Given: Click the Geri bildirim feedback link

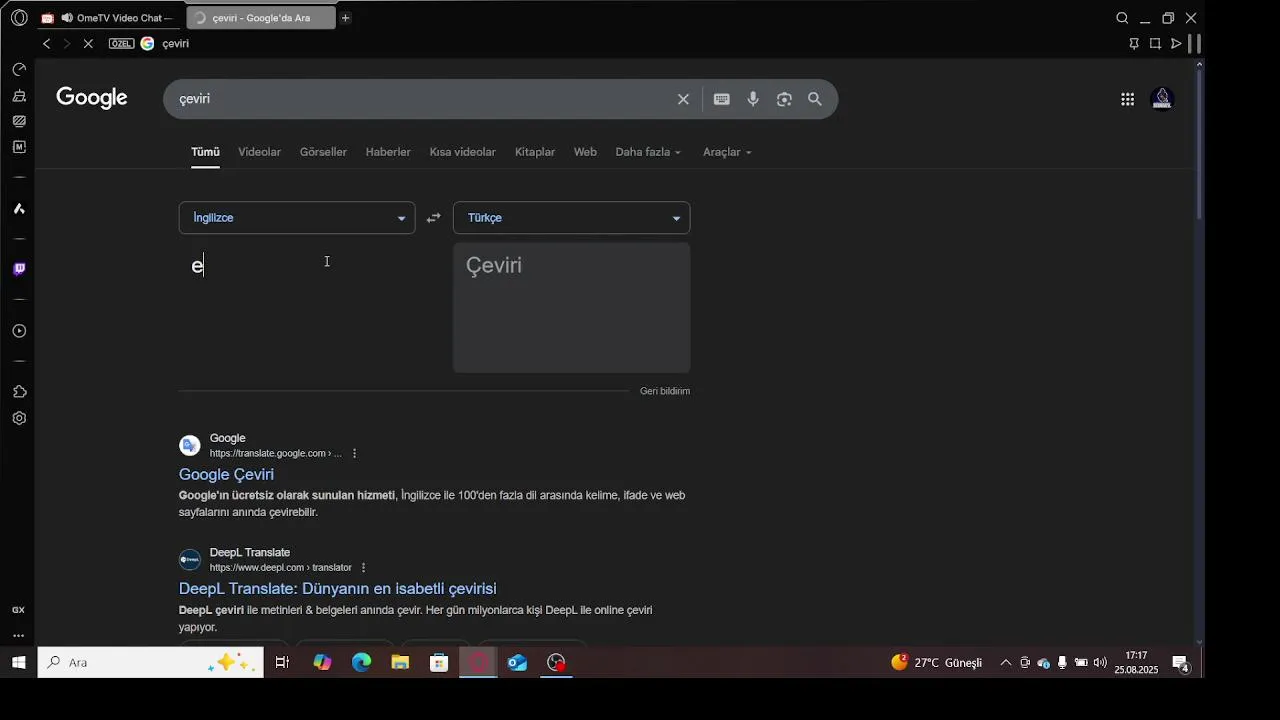Looking at the screenshot, I should (x=665, y=391).
